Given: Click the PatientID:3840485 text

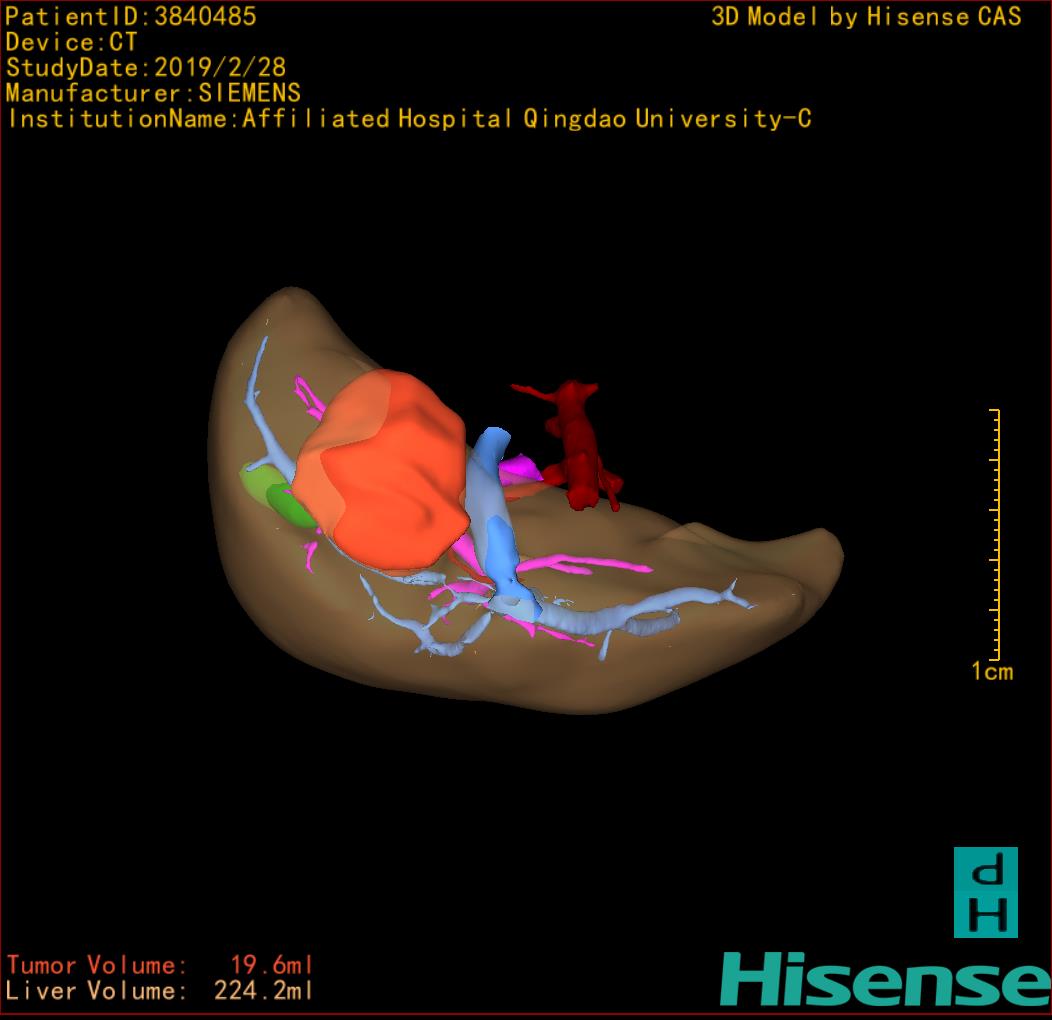Looking at the screenshot, I should (131, 16).
